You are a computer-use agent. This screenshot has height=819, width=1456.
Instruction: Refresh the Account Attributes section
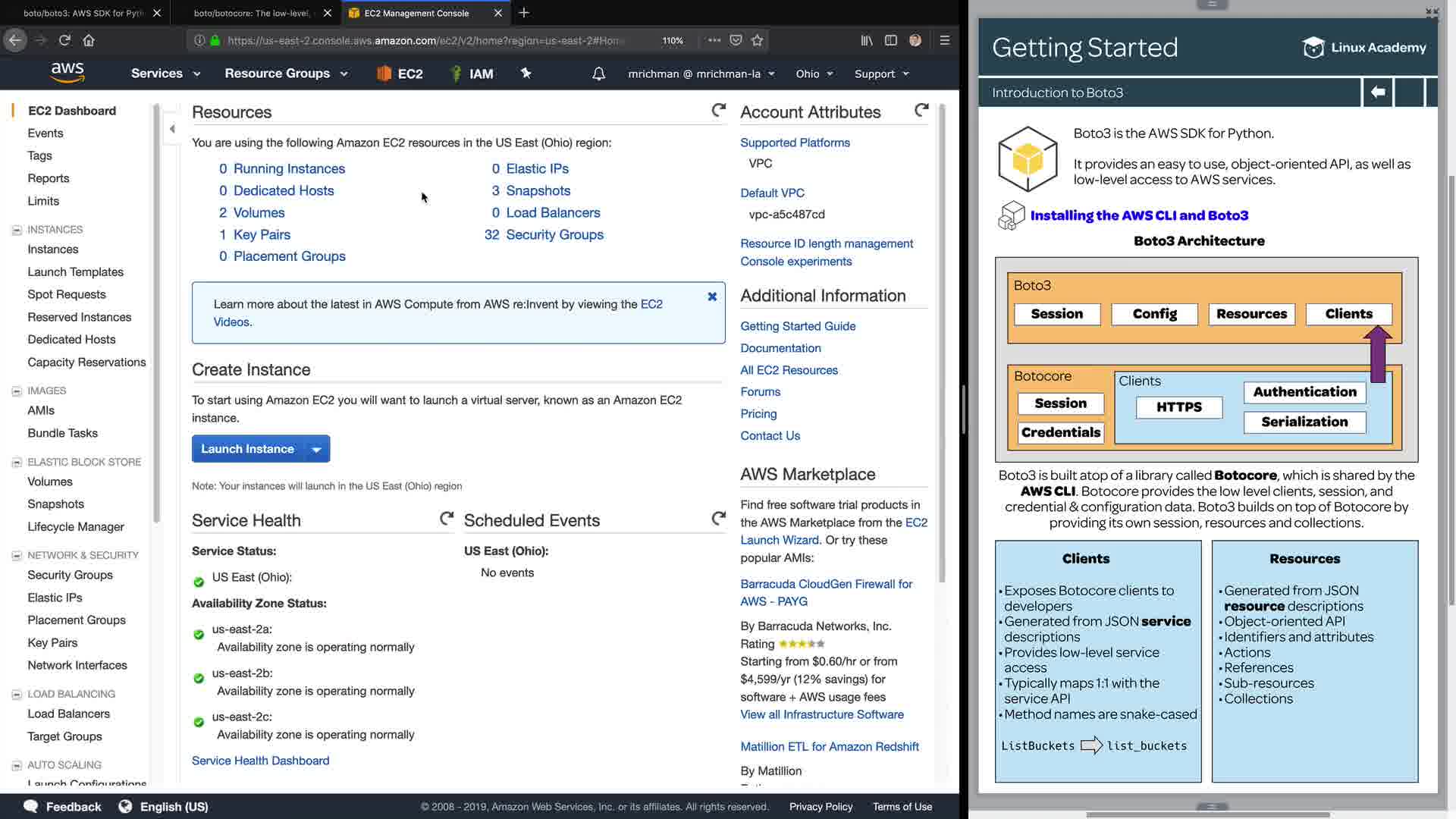(921, 111)
